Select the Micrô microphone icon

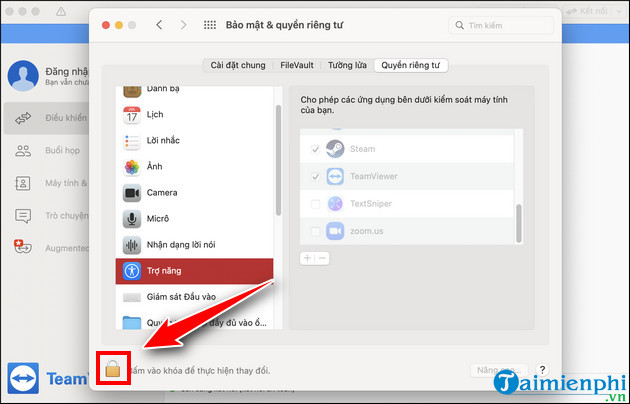132,219
